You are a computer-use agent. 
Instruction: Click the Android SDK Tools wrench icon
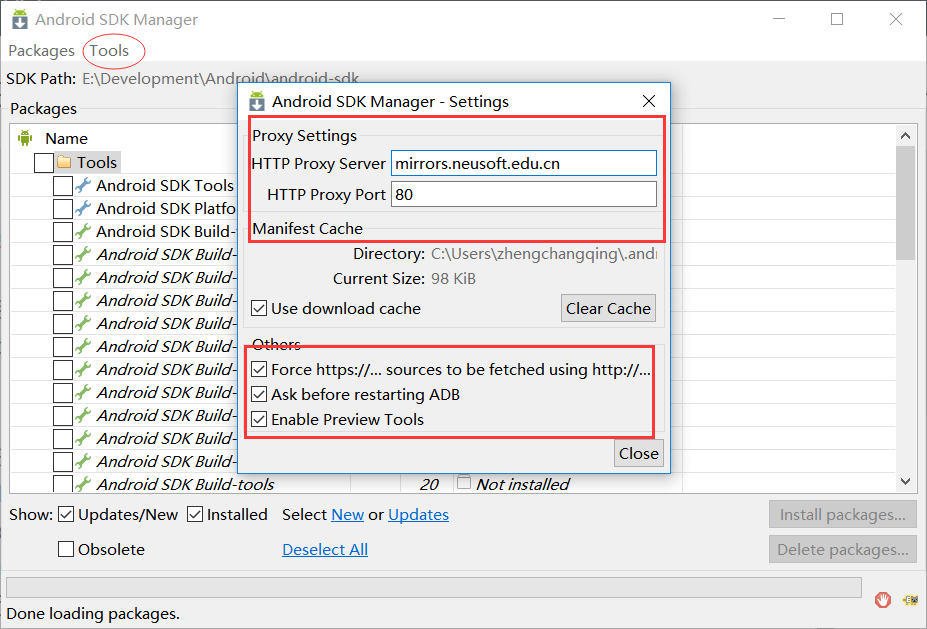[83, 185]
